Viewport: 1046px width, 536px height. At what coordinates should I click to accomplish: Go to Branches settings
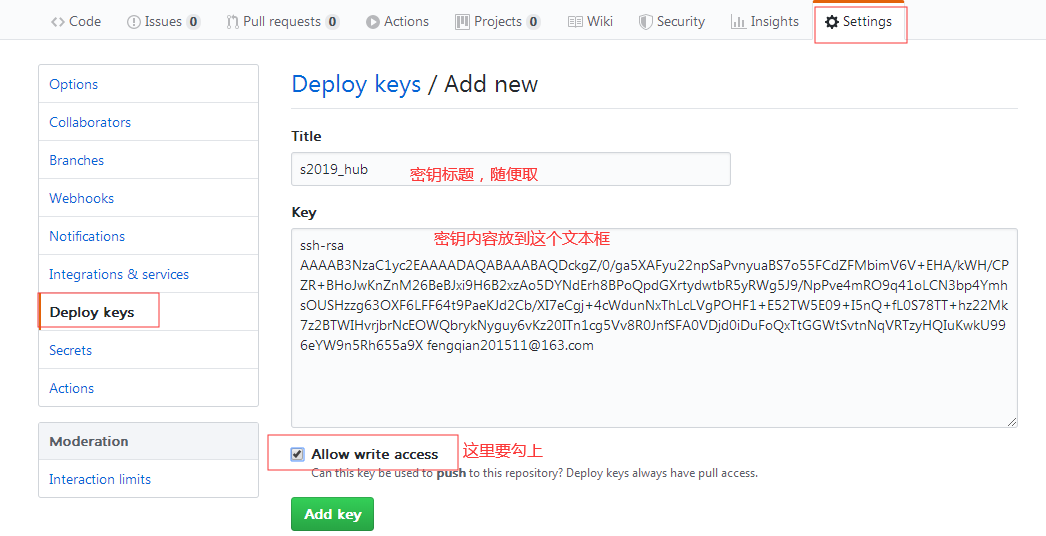148,160
